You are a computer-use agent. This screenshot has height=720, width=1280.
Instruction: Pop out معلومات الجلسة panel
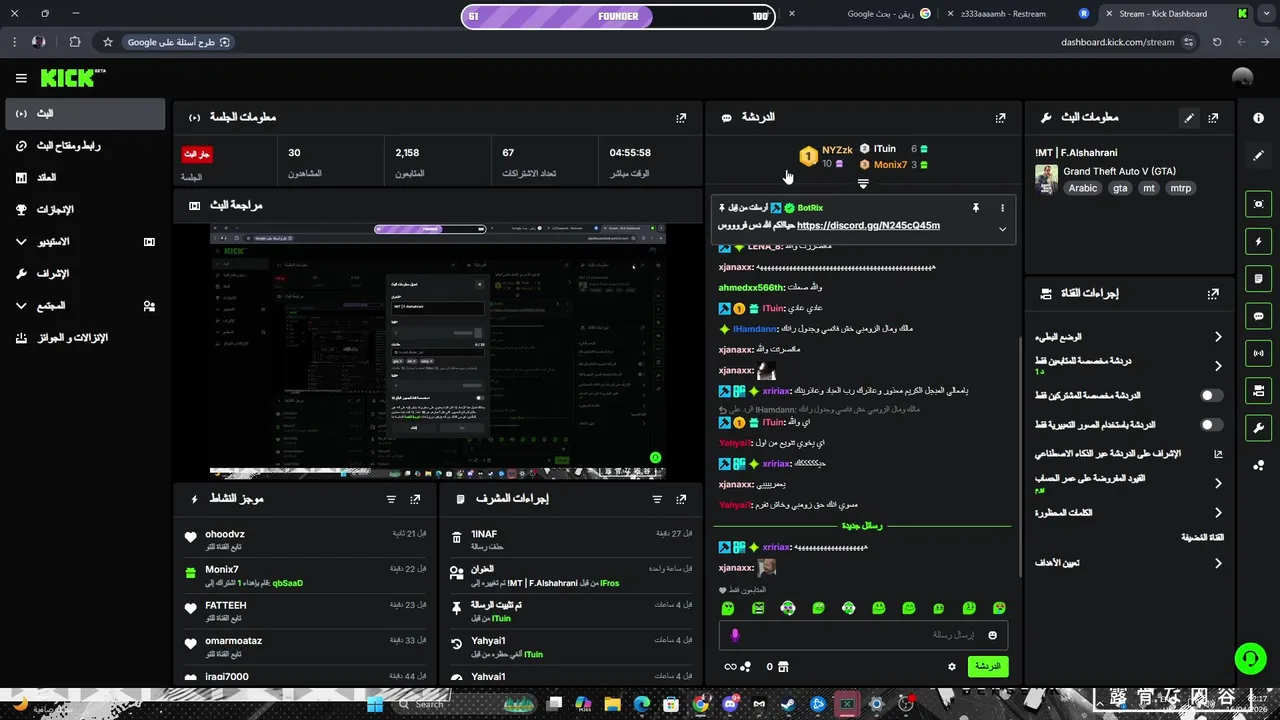(x=681, y=117)
